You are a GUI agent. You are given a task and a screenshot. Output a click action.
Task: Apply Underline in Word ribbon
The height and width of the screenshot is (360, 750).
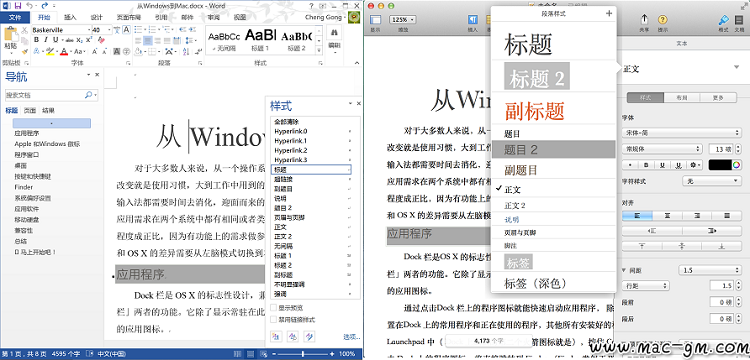point(55,40)
